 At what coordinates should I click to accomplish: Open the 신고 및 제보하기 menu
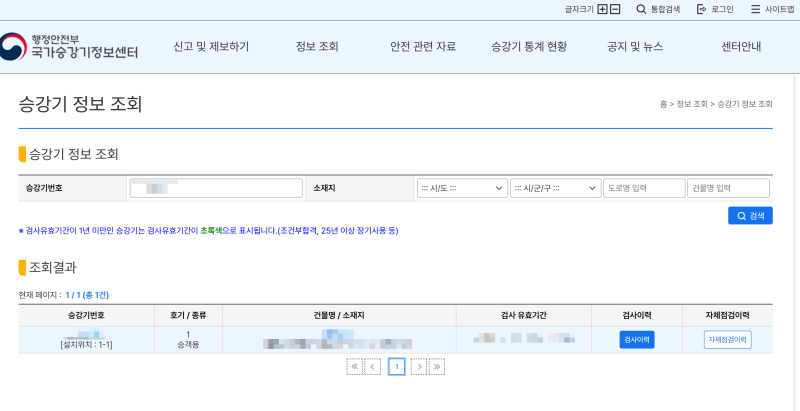tap(211, 47)
